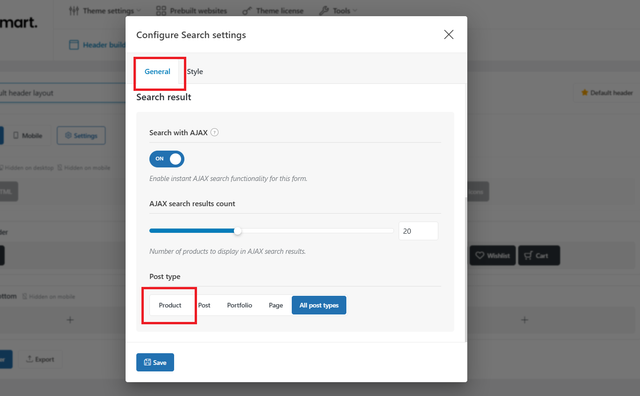Open Prebuilt websites in background page

pyautogui.click(x=191, y=11)
